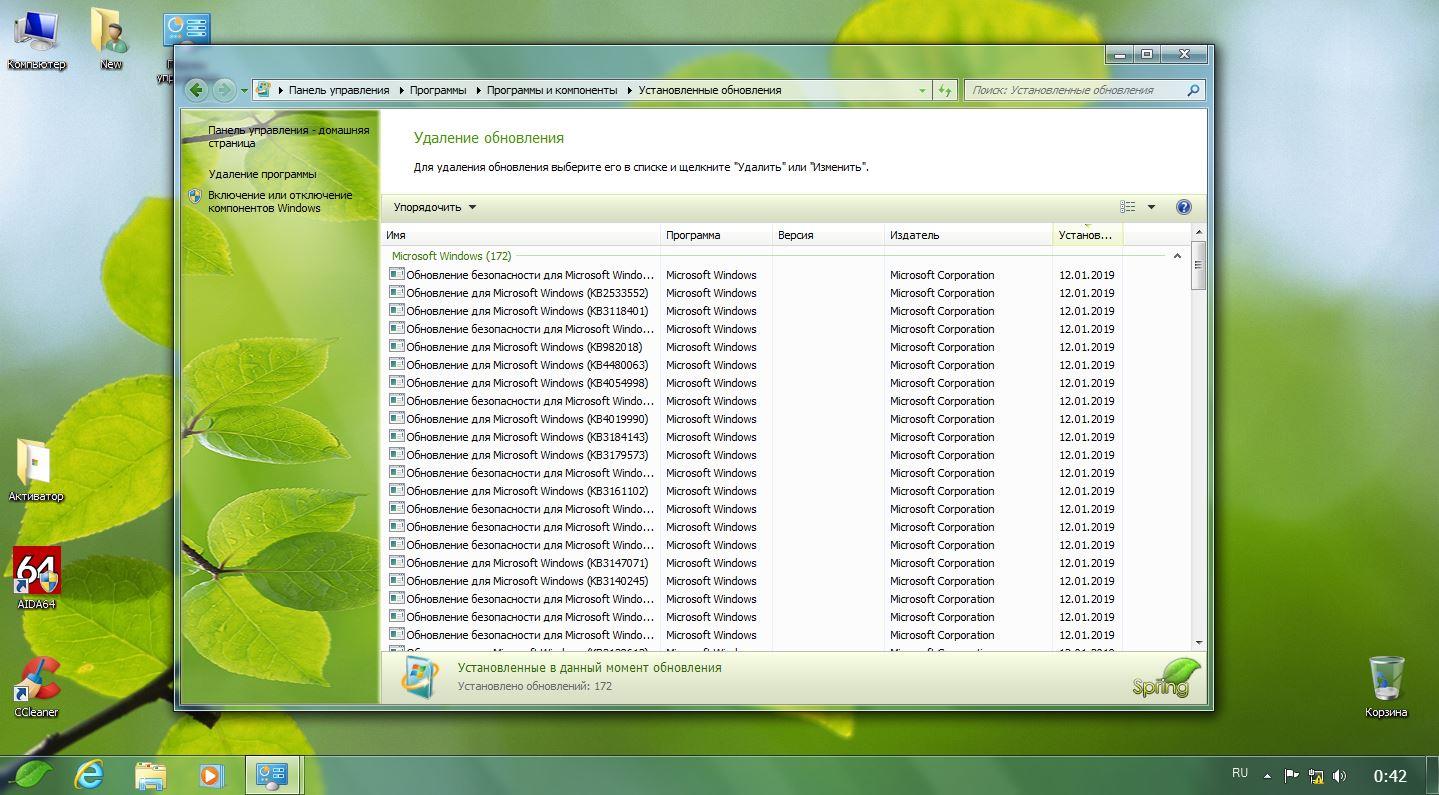This screenshot has width=1439, height=795.
Task: Go to Программы in breadcrumb
Action: click(438, 90)
